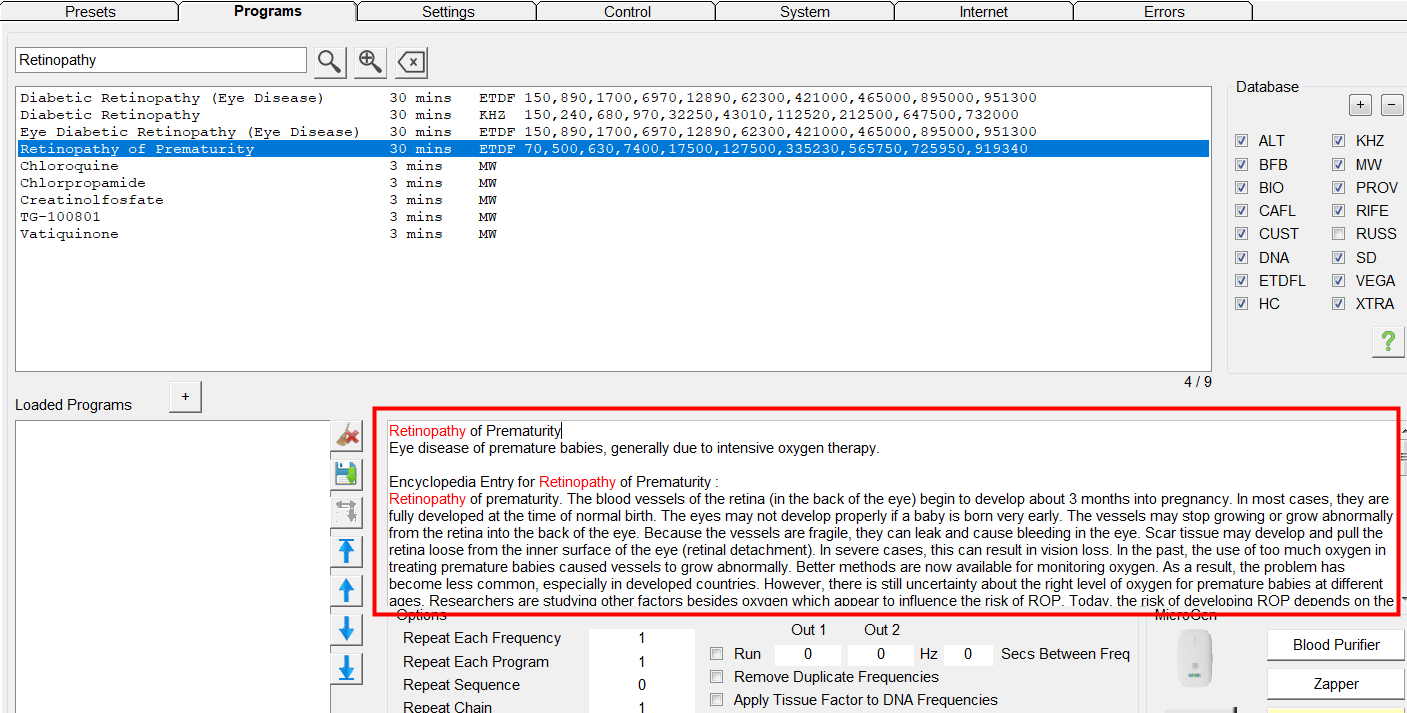
Task: Click the Blood Purifier button
Action: click(x=1336, y=645)
